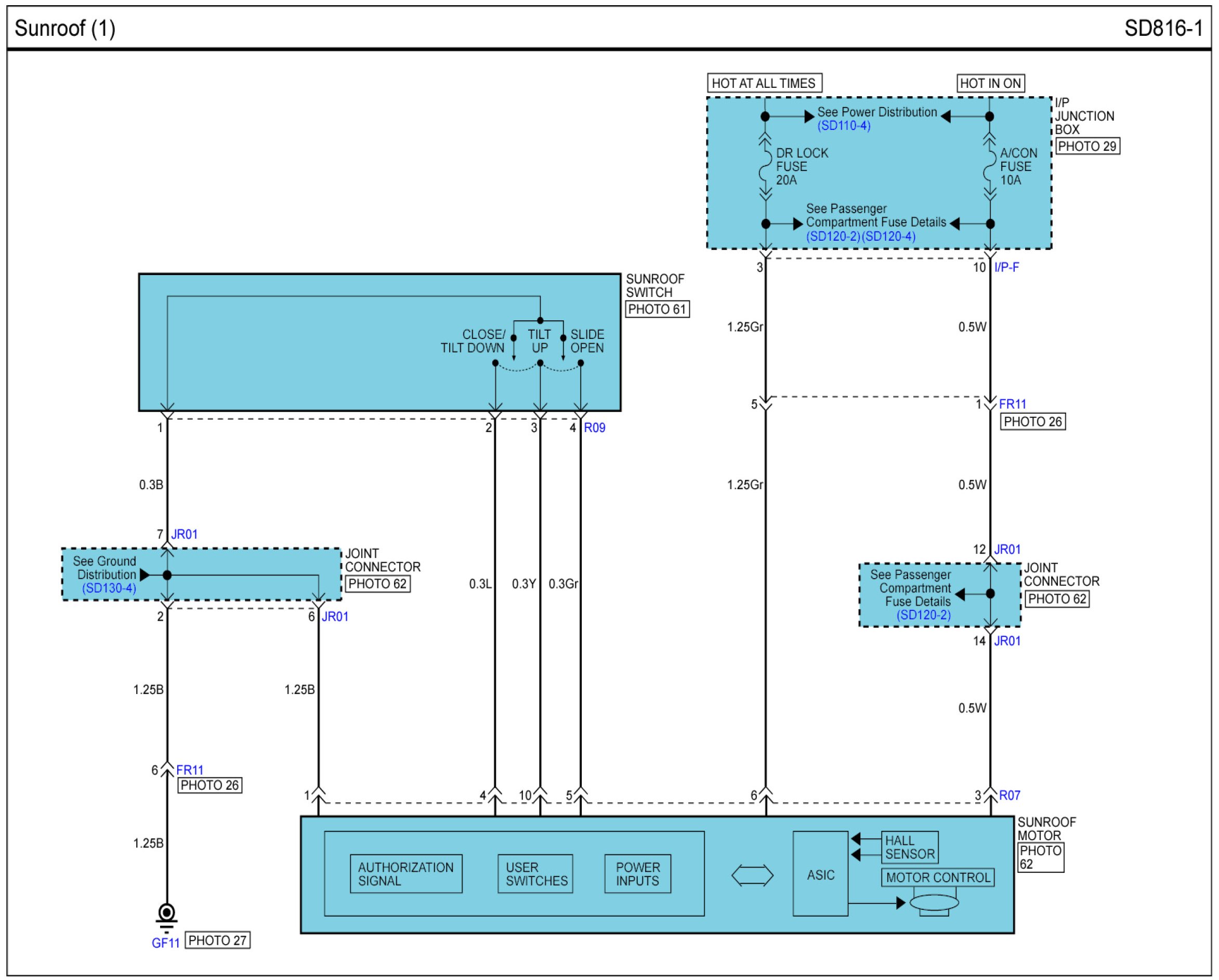Click the SLIDE OPEN switch label

587,341
